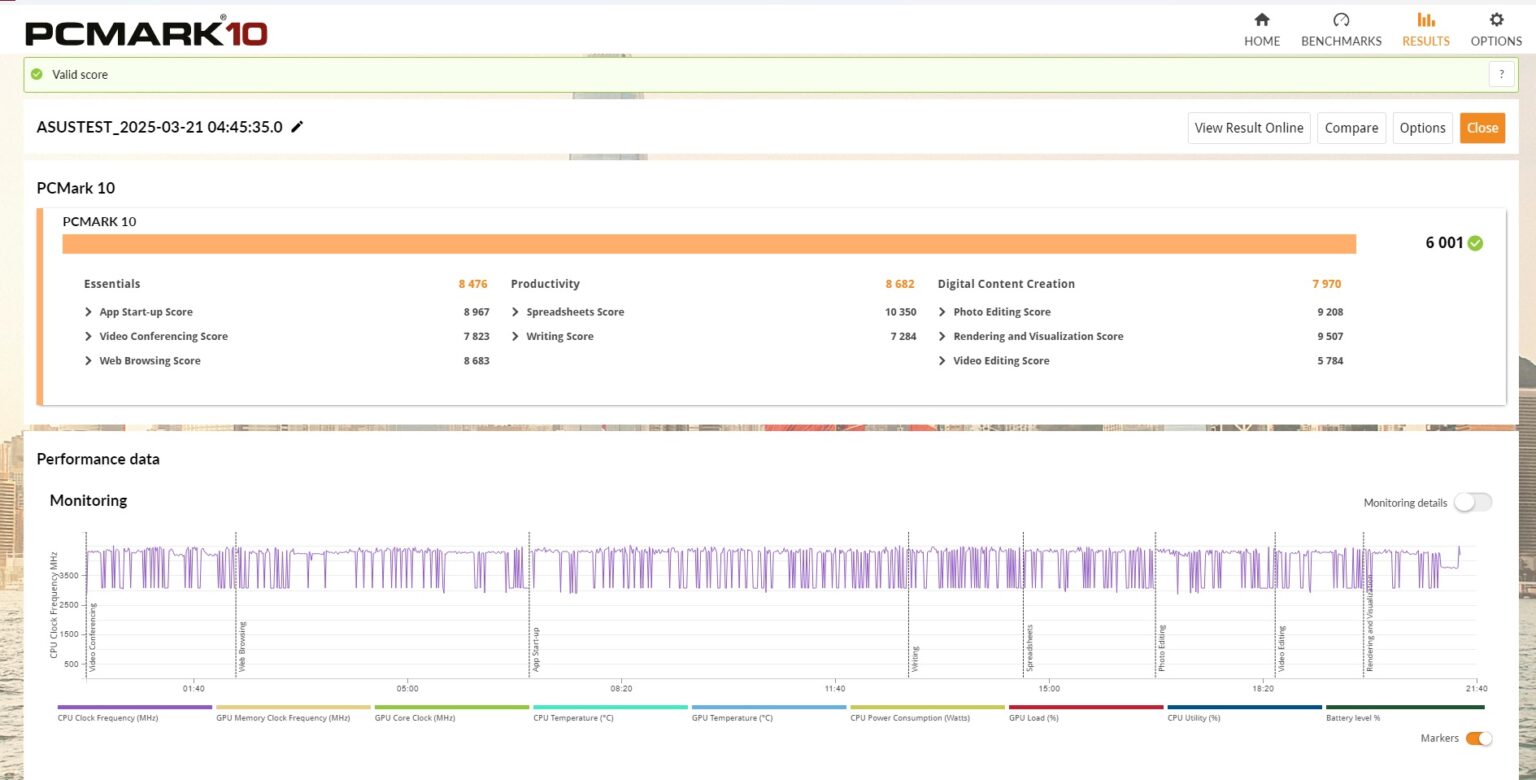The height and width of the screenshot is (780, 1536).
Task: Click the Writing marker on the chart
Action: pyautogui.click(x=914, y=658)
